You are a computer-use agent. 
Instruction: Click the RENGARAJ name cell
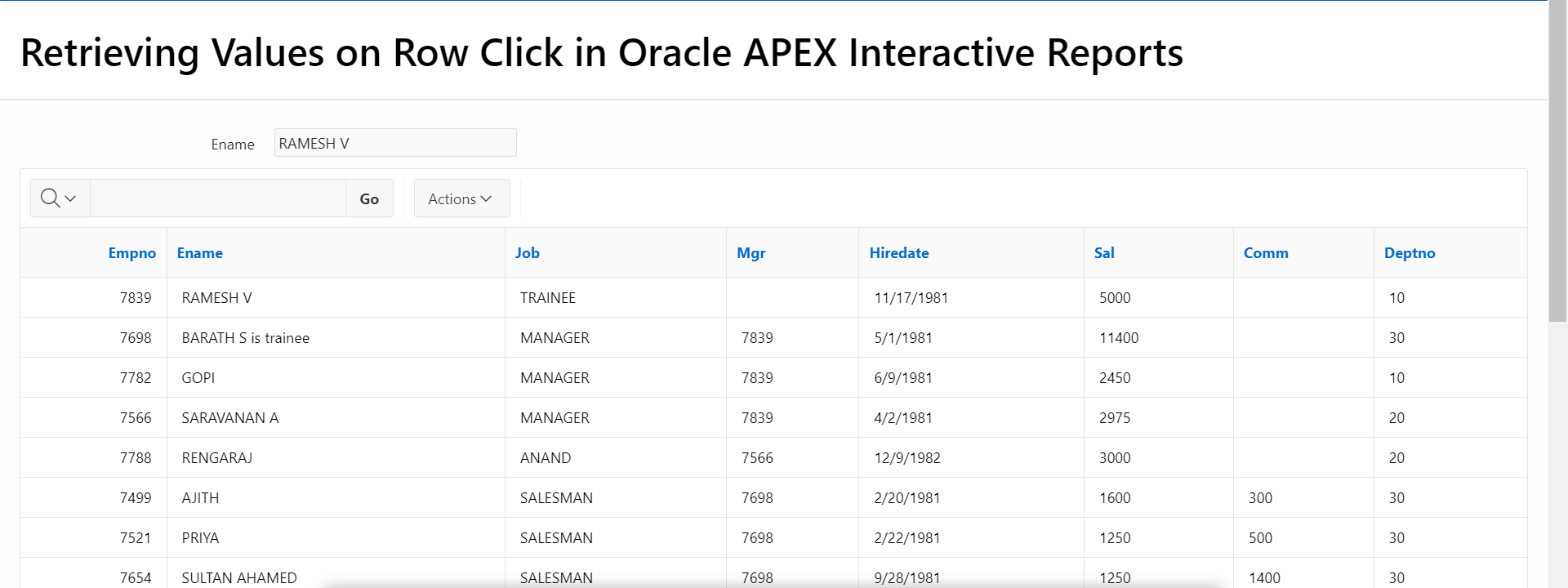click(x=336, y=458)
